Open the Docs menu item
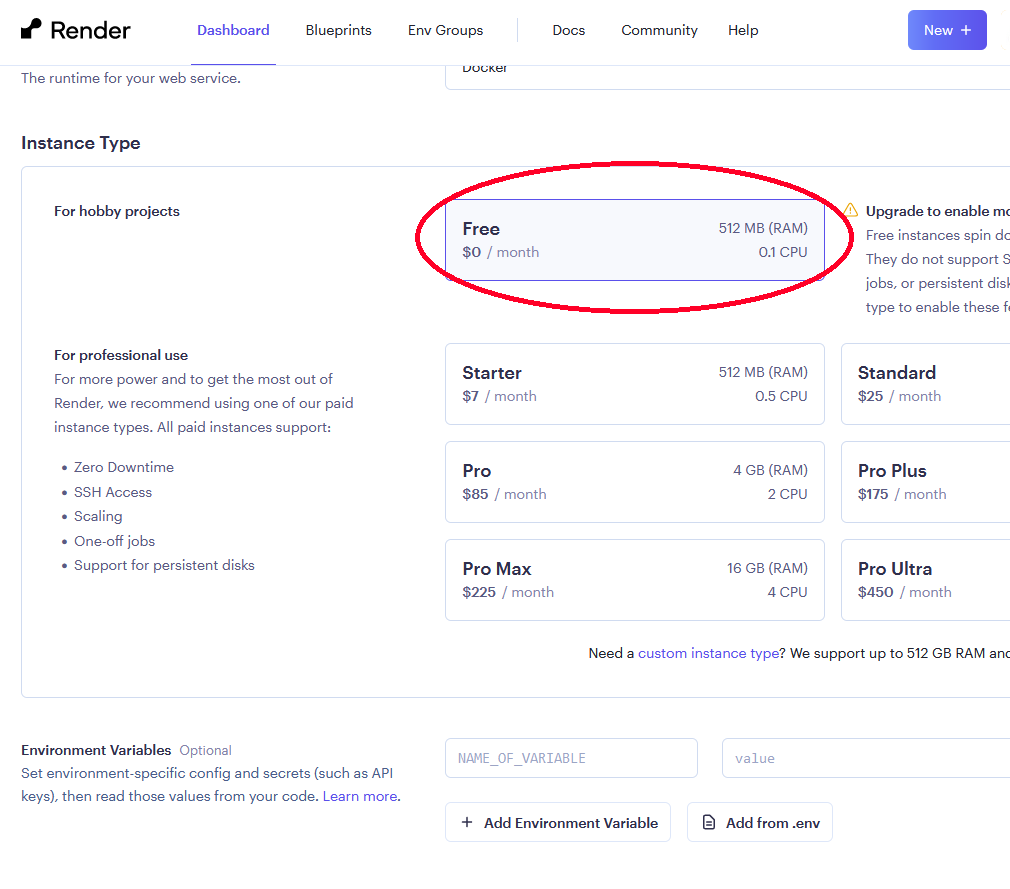 point(568,30)
